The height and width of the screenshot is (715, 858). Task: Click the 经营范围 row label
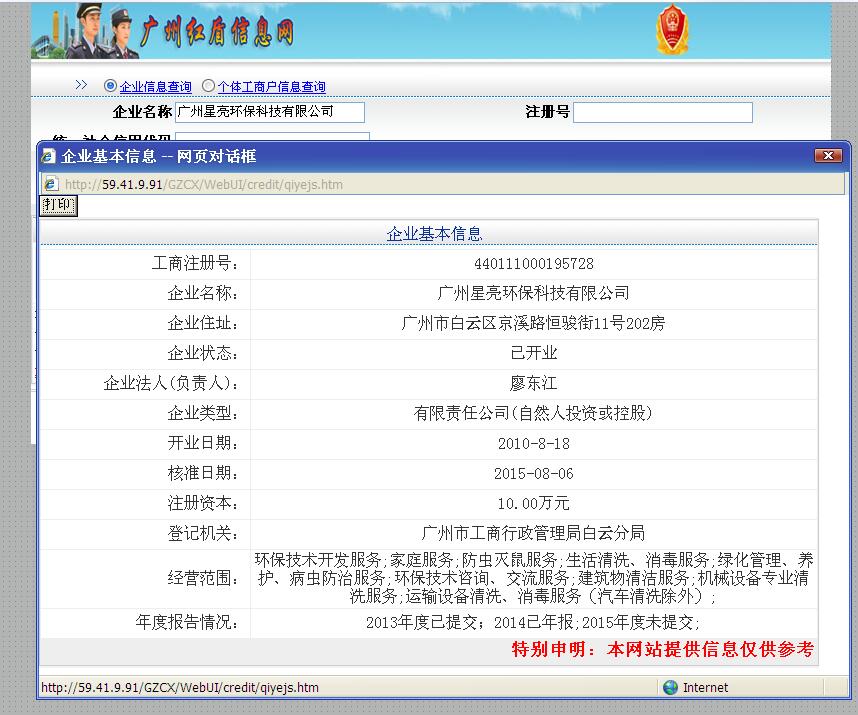click(x=202, y=578)
